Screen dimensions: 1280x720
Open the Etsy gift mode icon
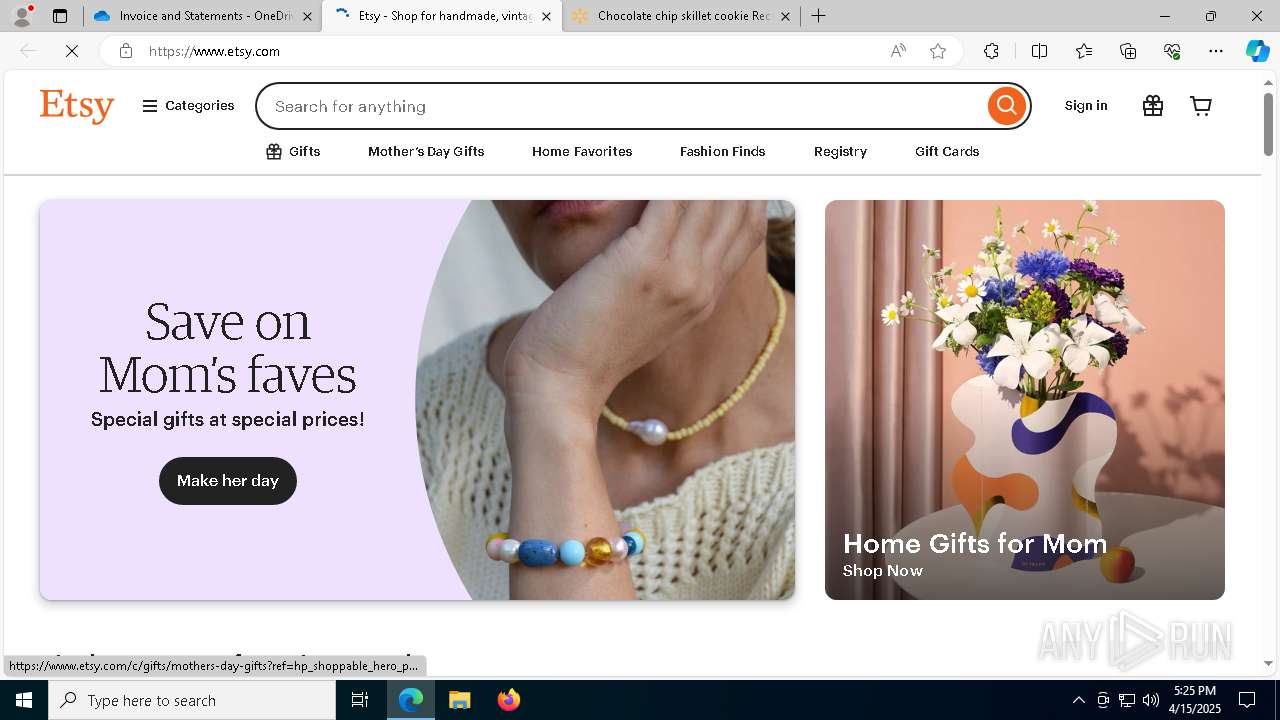click(1153, 106)
